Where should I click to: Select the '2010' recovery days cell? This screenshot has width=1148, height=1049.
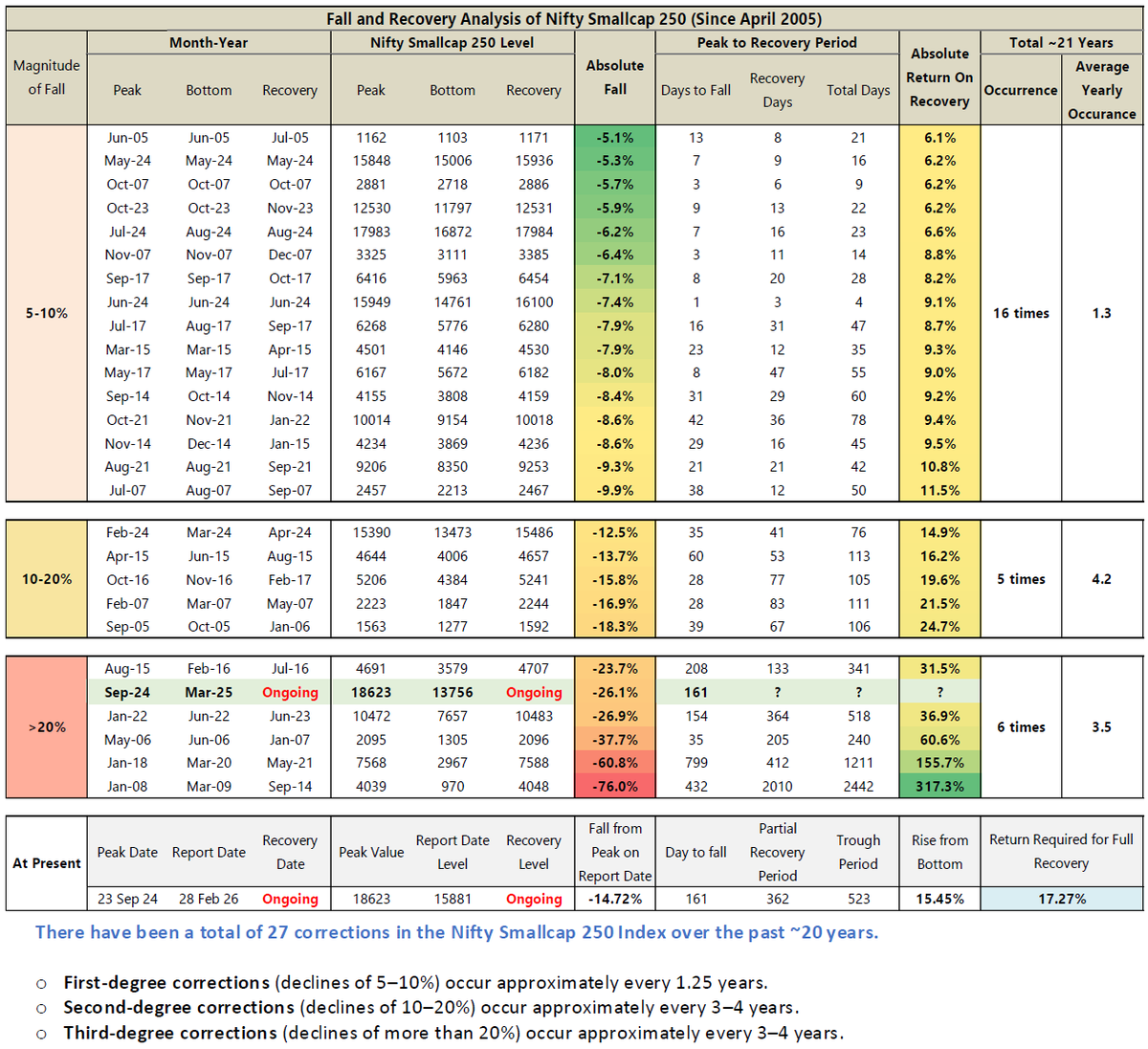tap(777, 787)
